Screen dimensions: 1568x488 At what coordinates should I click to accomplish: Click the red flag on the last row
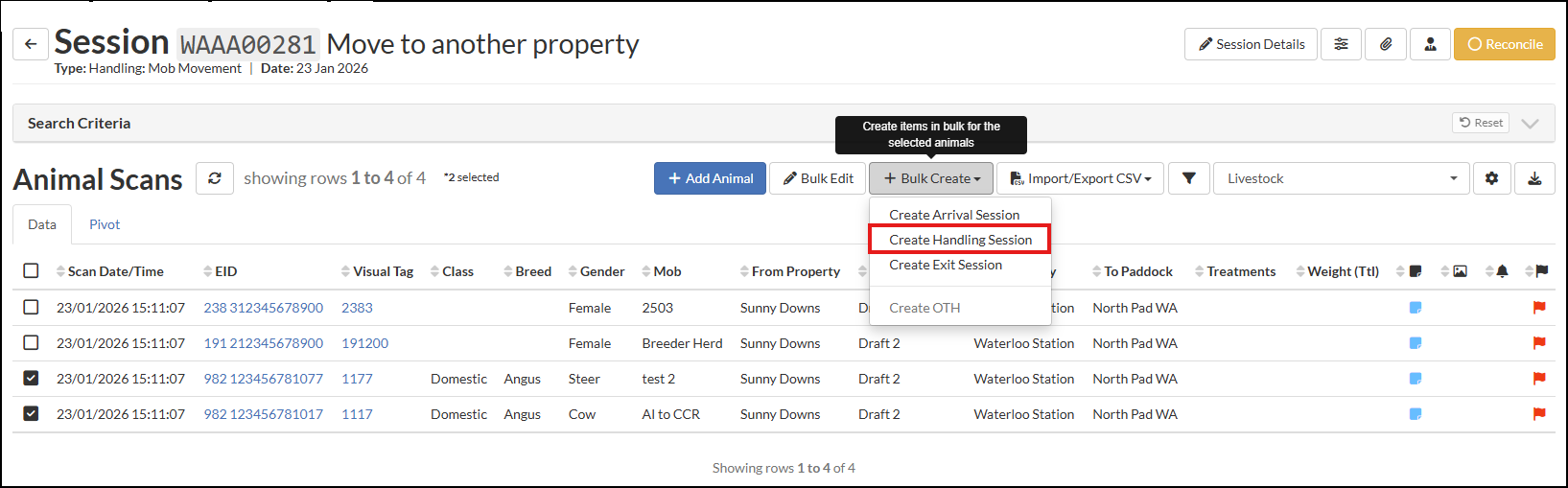click(1539, 414)
